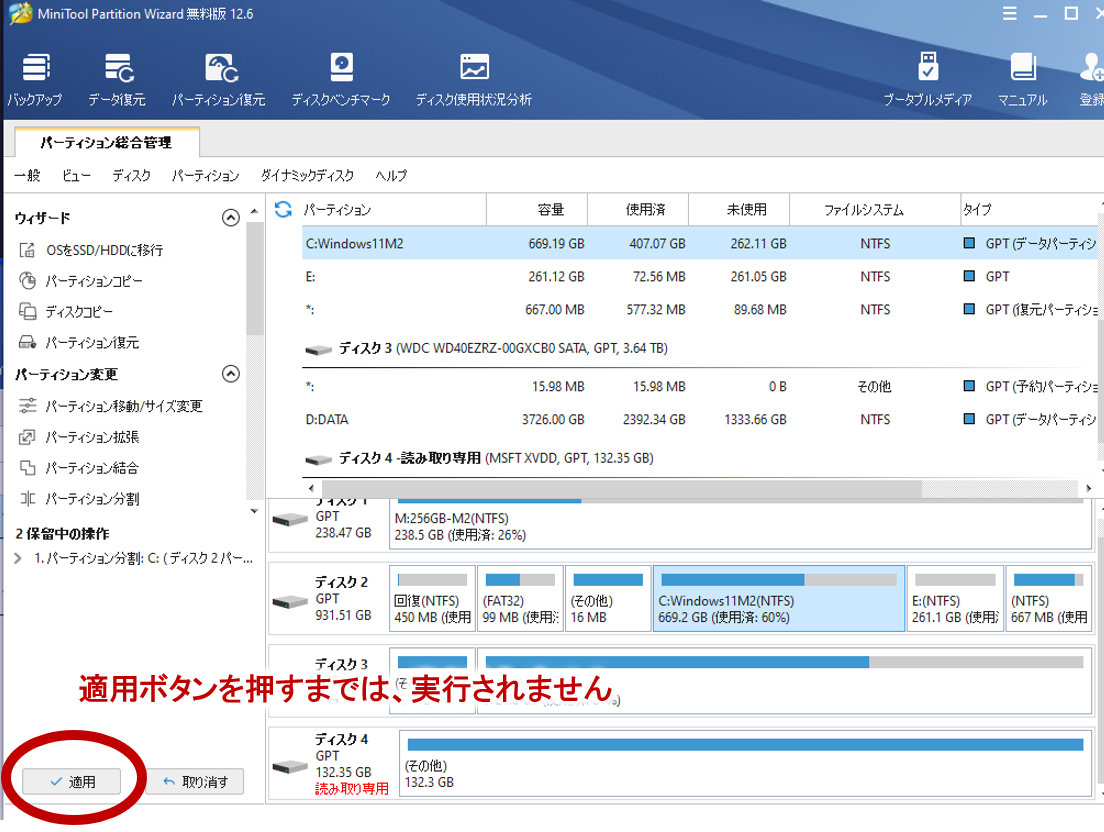
Task: Start ディスクベンチマーク disk benchmark
Action: (x=341, y=80)
